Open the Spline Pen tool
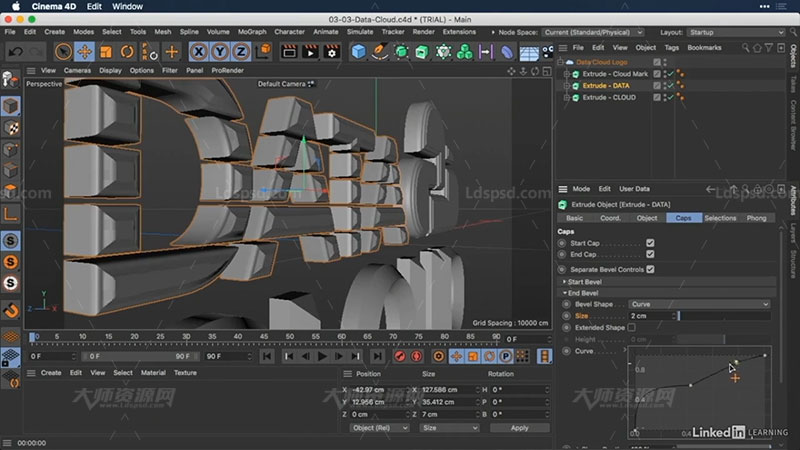Viewport: 800px width, 450px height. 380,52
